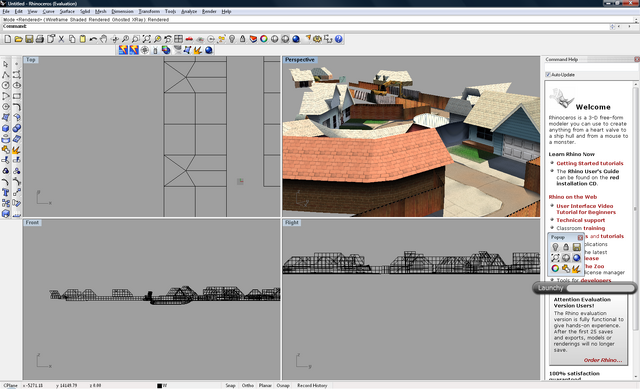Click the Options gear icon
The width and height of the screenshot is (640, 389).
[318, 39]
